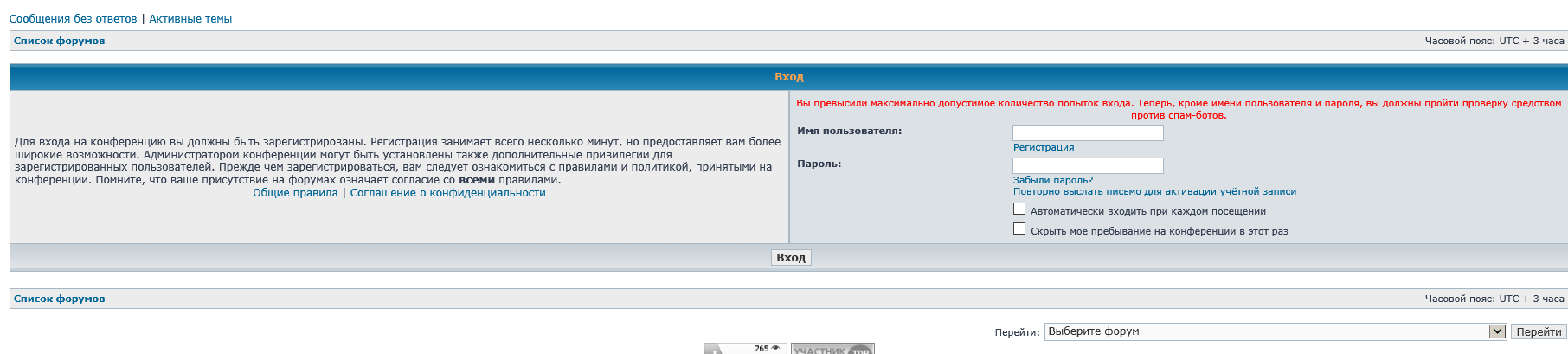Open «Соглашение о конфиденциальности» link
Screen dimensions: 1568x354
[447, 193]
